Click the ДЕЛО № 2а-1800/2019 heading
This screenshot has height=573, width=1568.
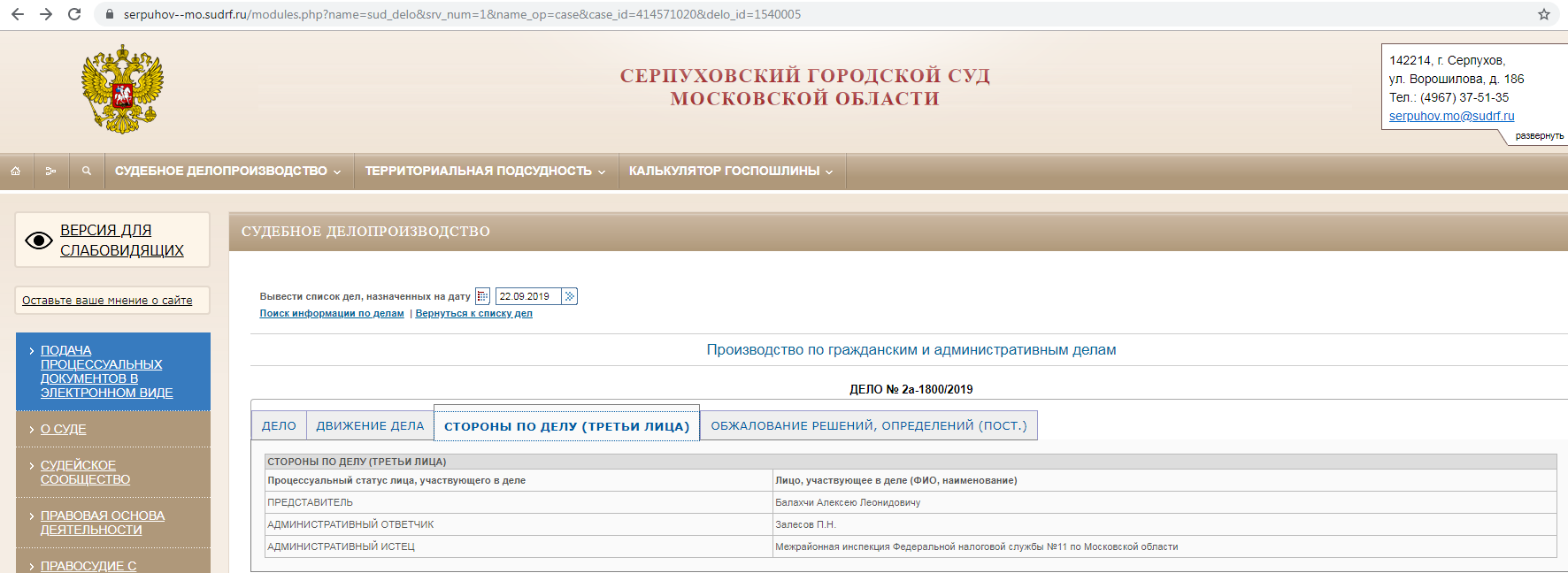point(911,389)
